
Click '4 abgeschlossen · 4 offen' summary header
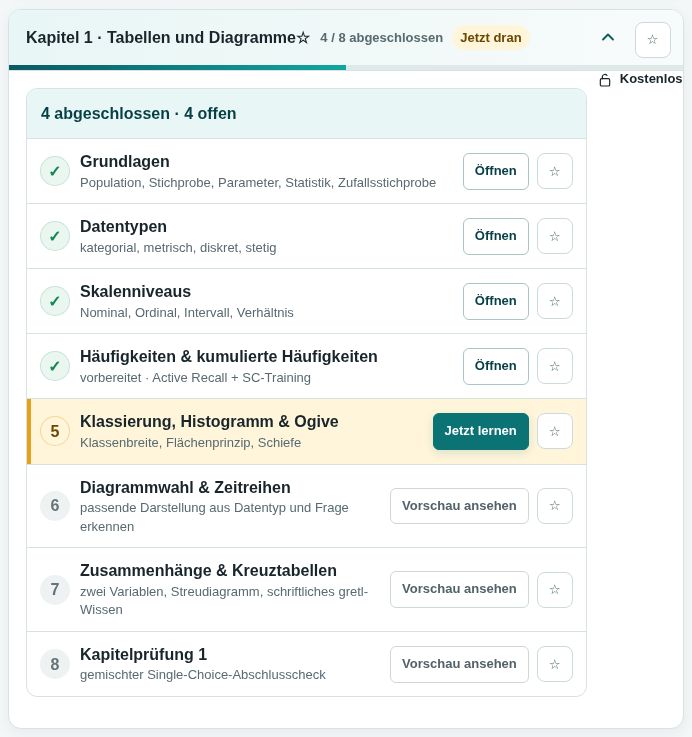(307, 114)
